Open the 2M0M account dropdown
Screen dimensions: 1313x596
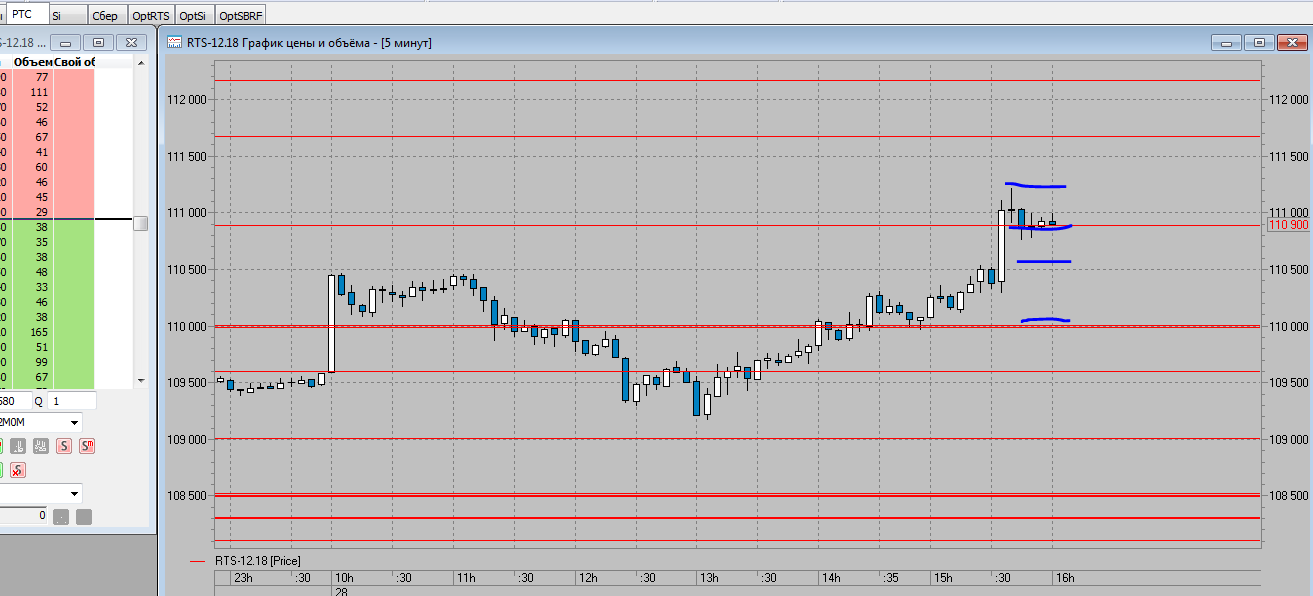(74, 423)
